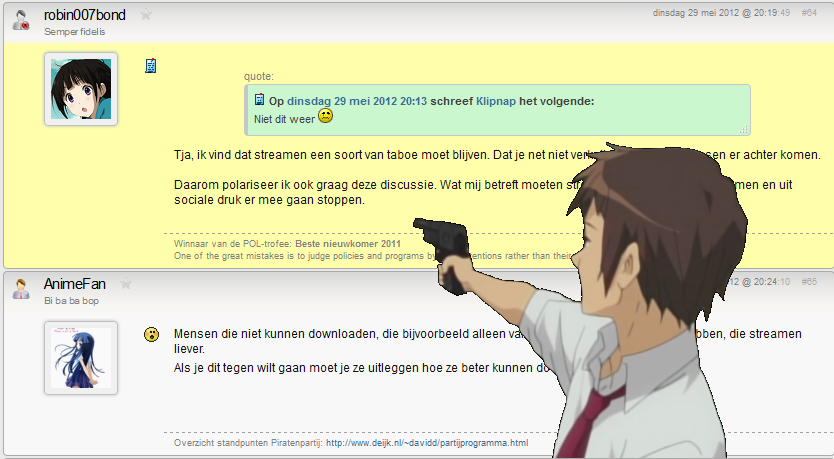Open the robin007bond username link
Screen dimensions: 834x459
85,15
